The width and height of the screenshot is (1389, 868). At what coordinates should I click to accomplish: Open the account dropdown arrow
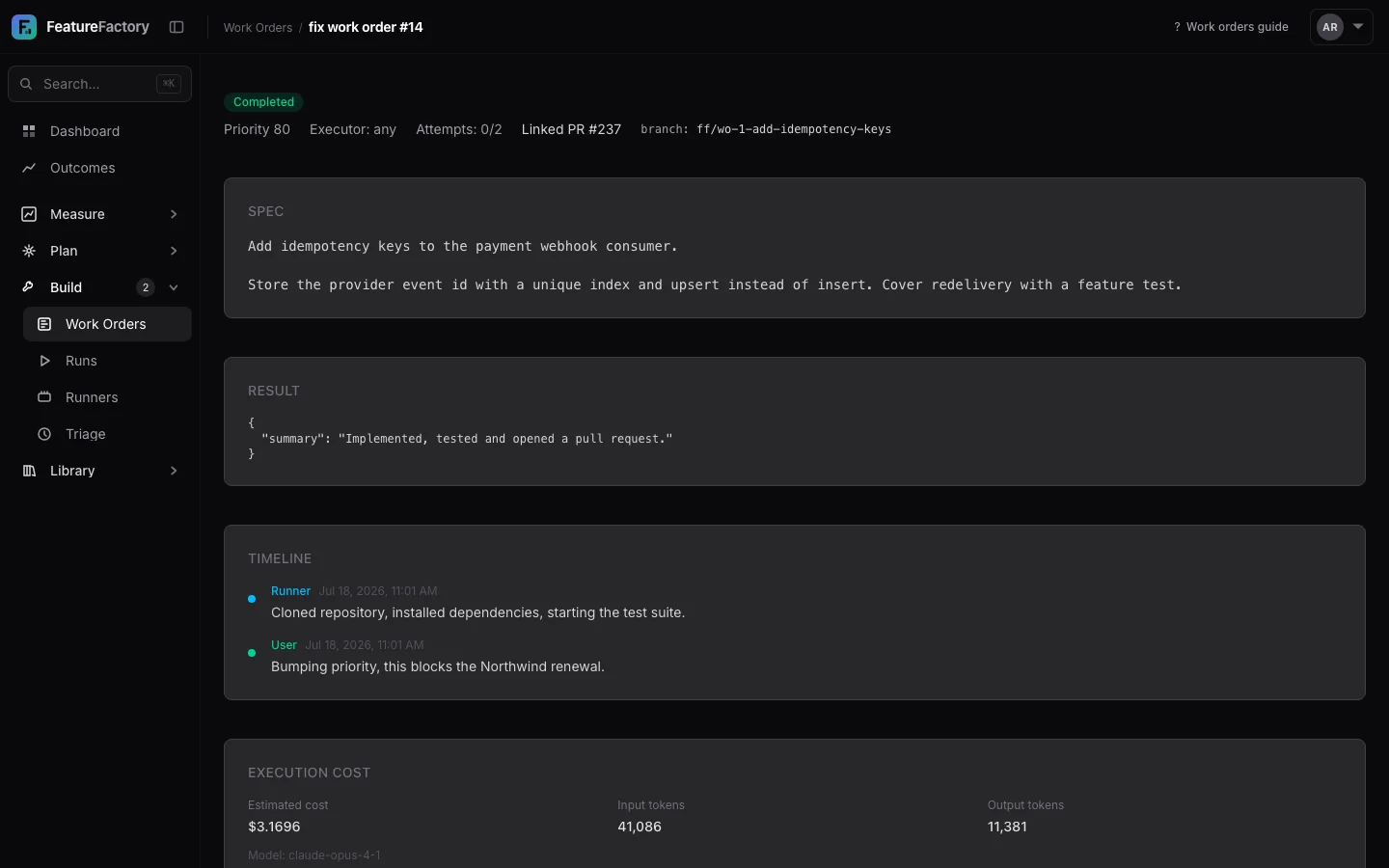tap(1358, 27)
